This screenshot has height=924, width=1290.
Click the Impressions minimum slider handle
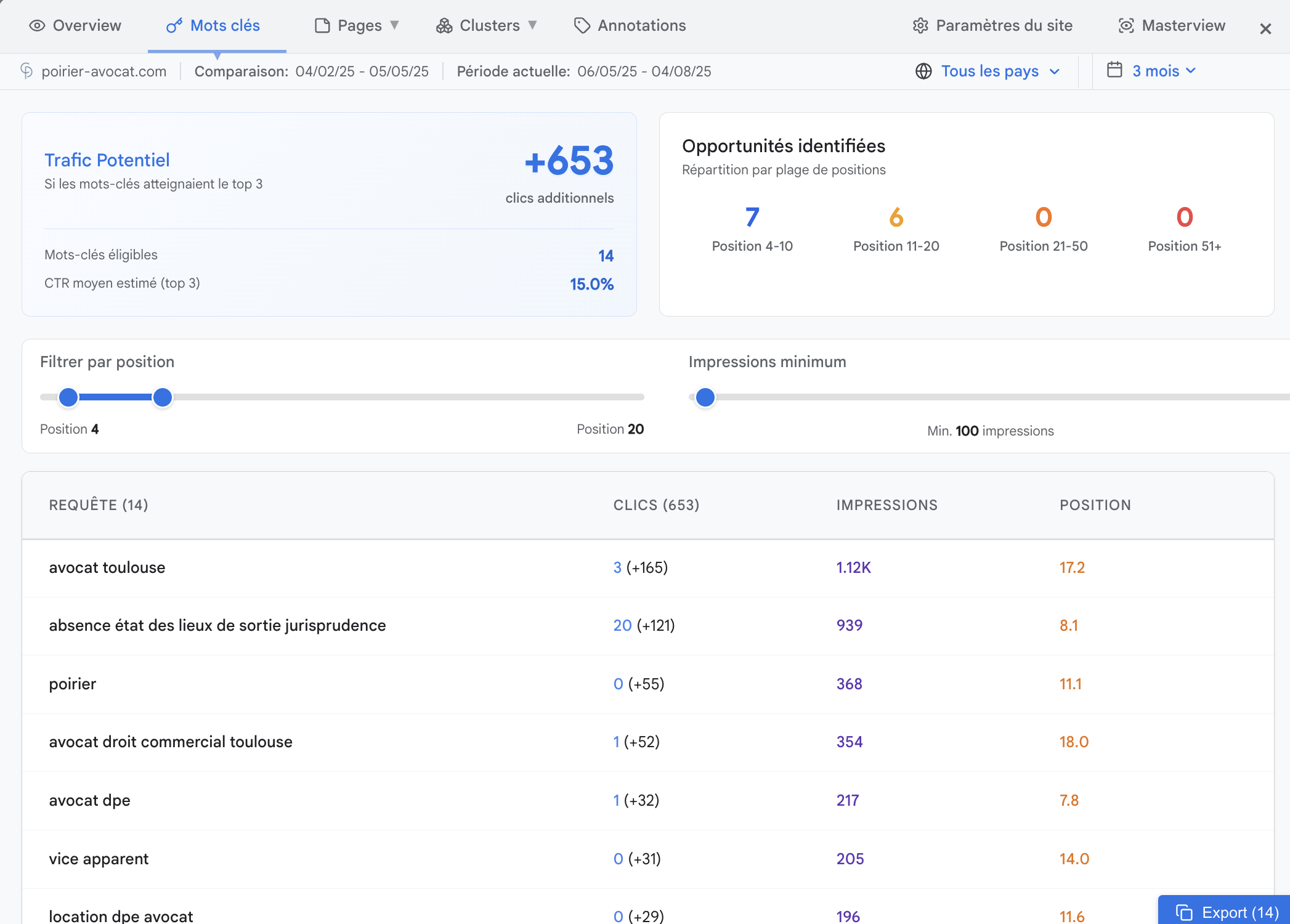tap(705, 397)
